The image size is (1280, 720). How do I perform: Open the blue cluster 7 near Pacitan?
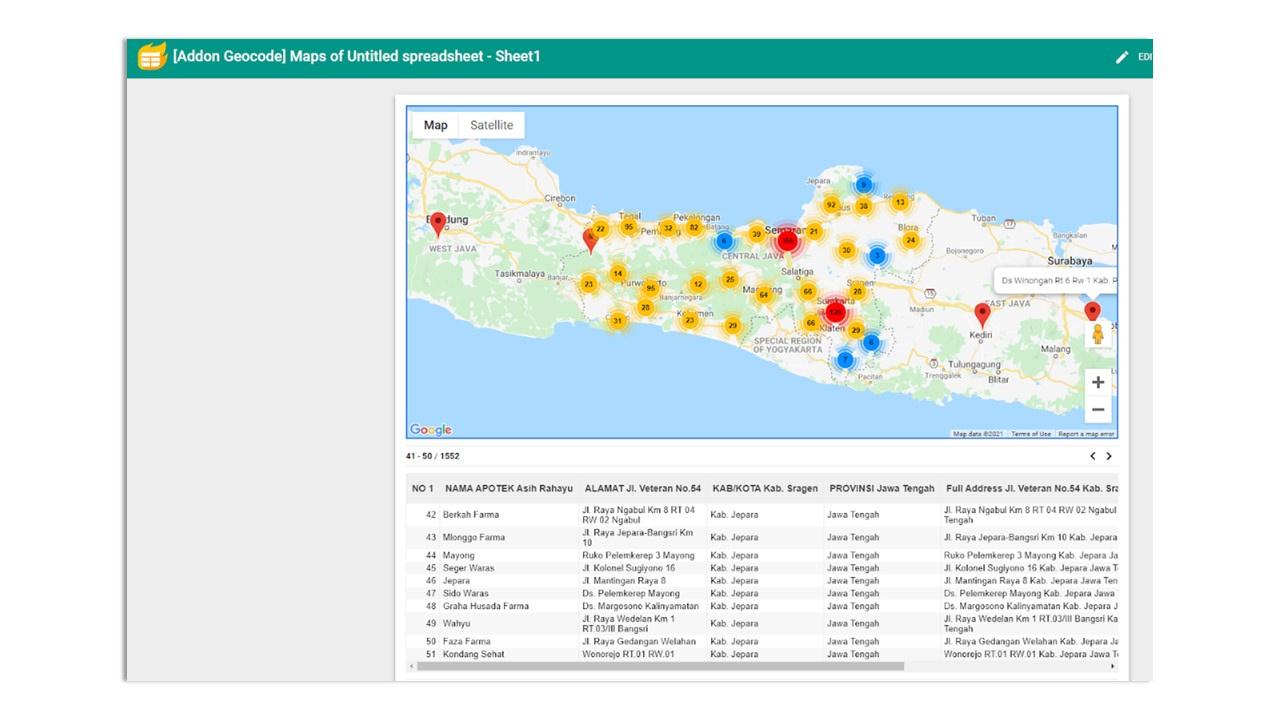click(845, 359)
